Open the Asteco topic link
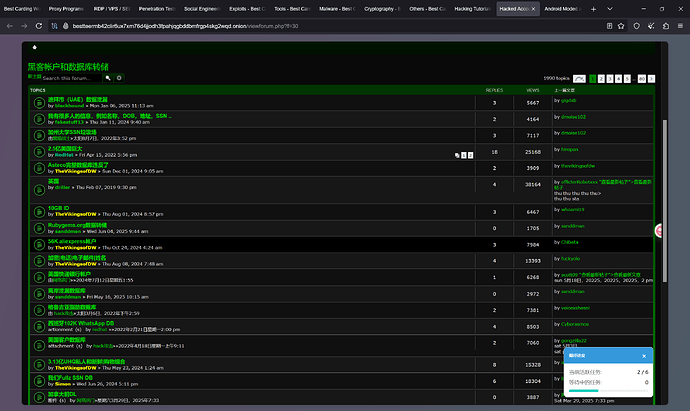The width and height of the screenshot is (690, 411). pyautogui.click(x=78, y=165)
